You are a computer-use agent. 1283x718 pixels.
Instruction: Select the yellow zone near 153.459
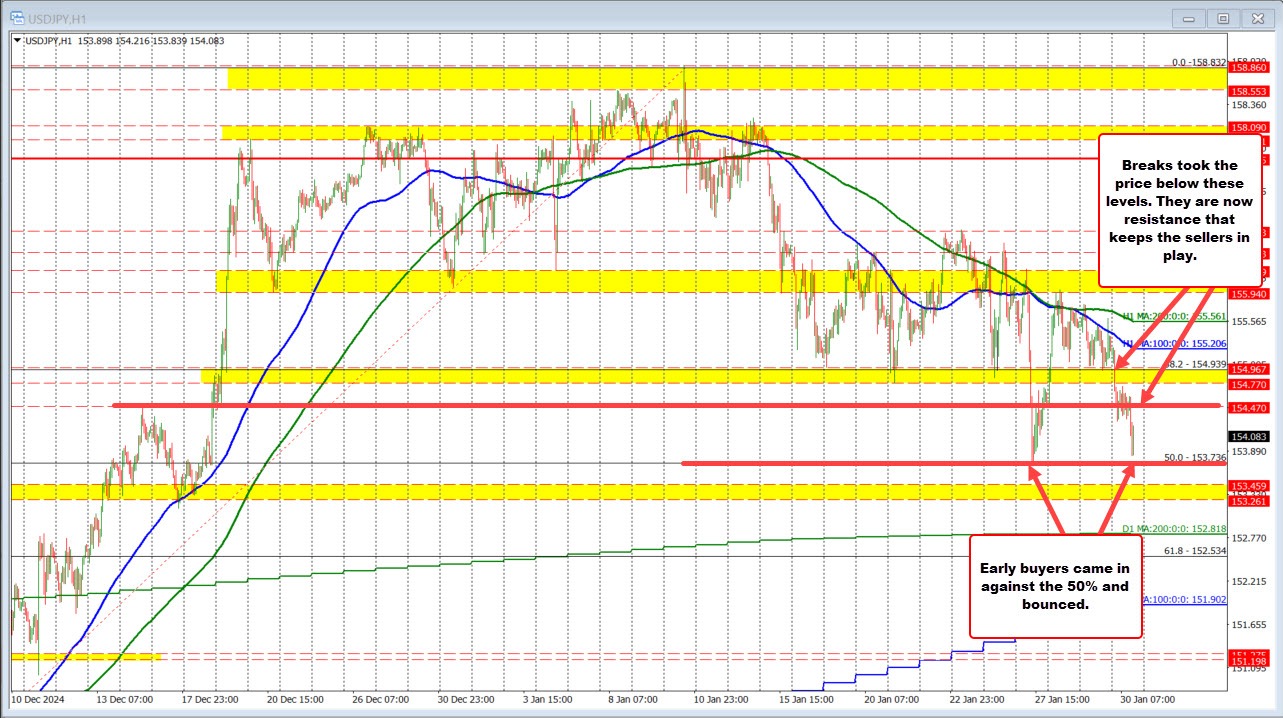pos(600,492)
